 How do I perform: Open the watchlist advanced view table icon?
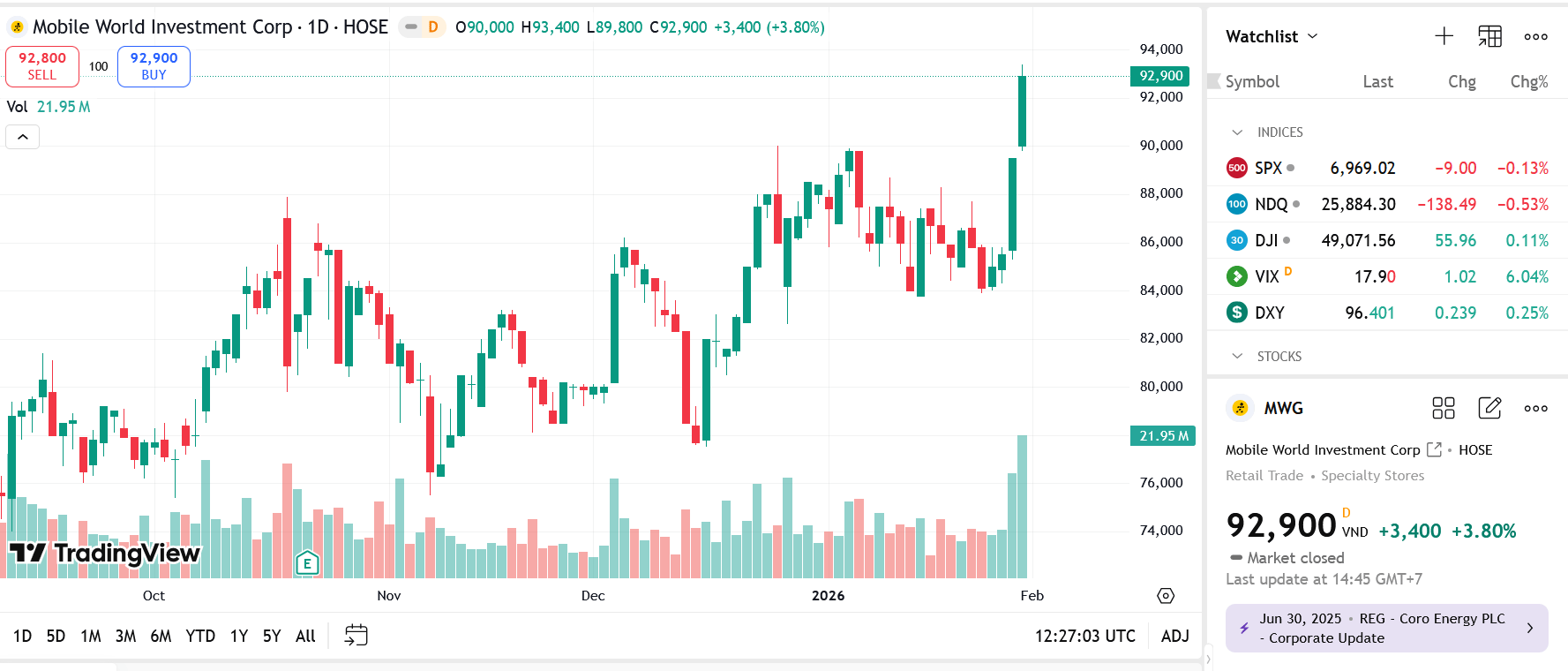coord(1489,36)
